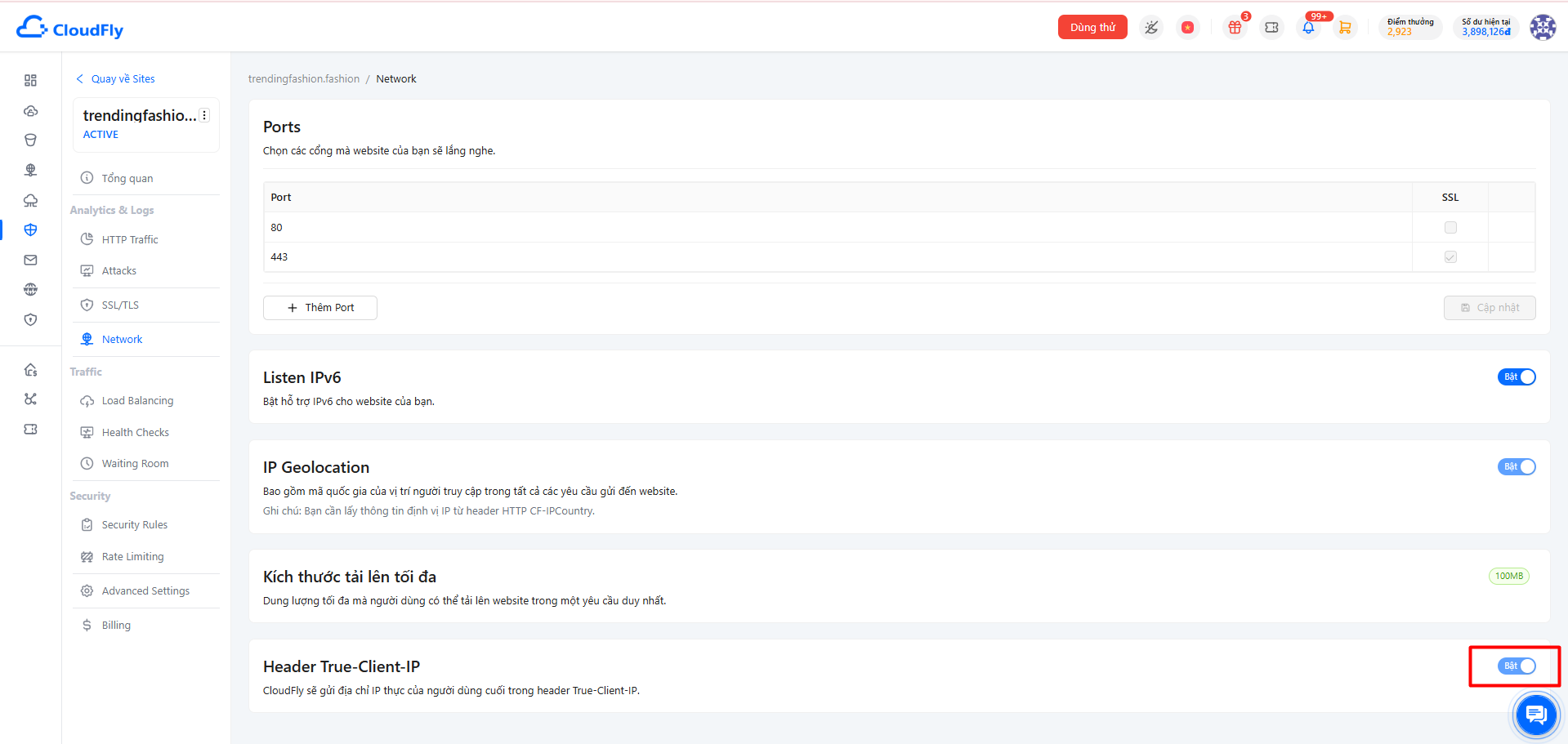Open the three-dot menu beside site name
Image resolution: width=1568 pixels, height=744 pixels.
(204, 115)
